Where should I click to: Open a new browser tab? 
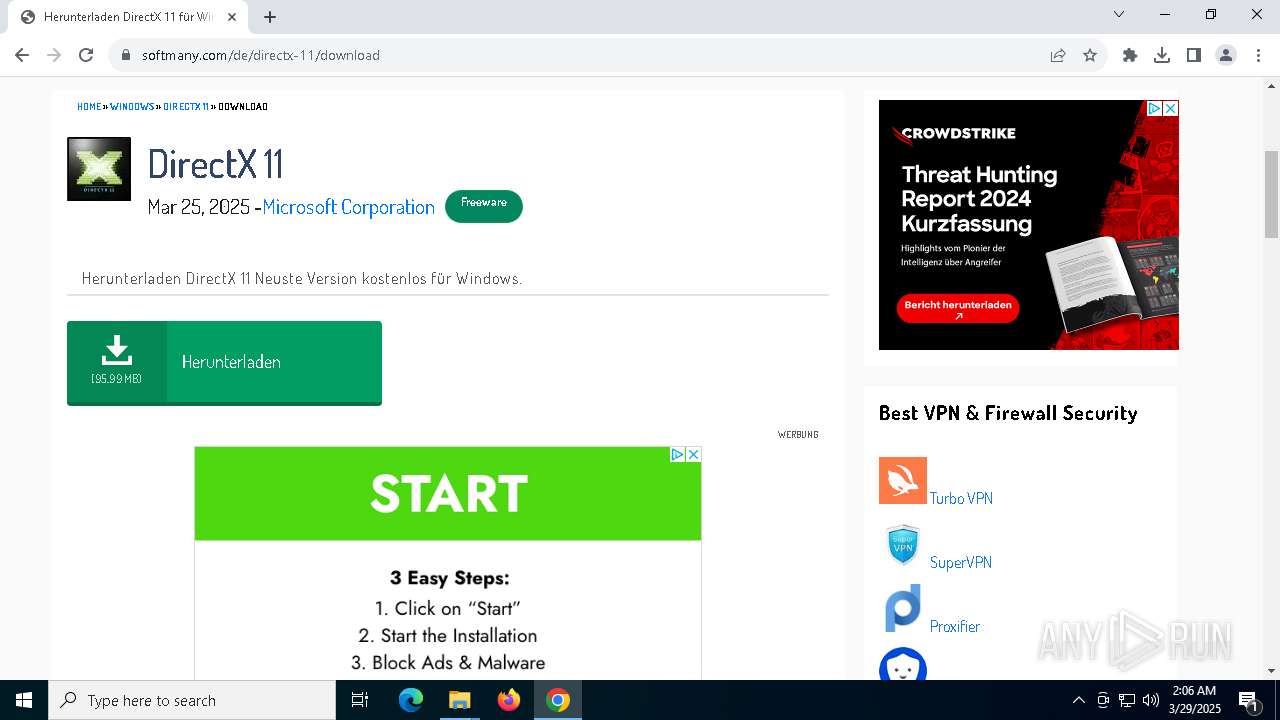coord(270,17)
